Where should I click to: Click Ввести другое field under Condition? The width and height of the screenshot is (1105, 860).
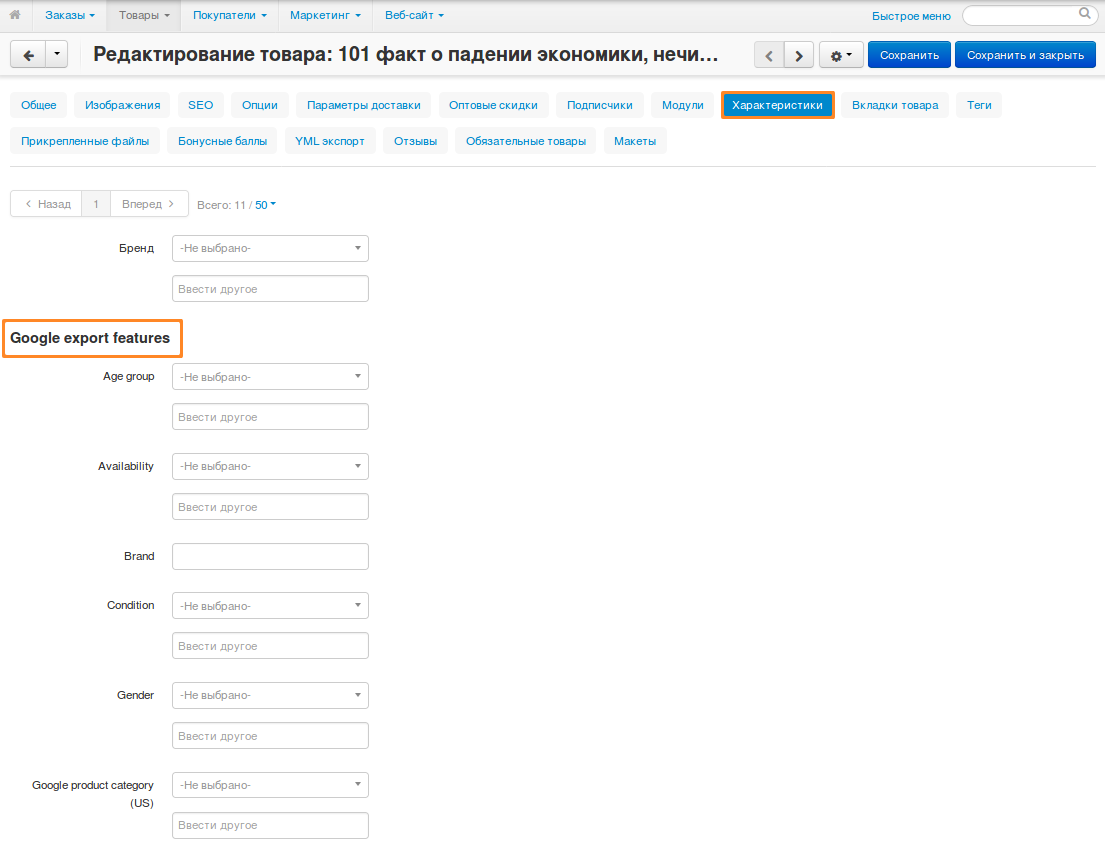270,646
